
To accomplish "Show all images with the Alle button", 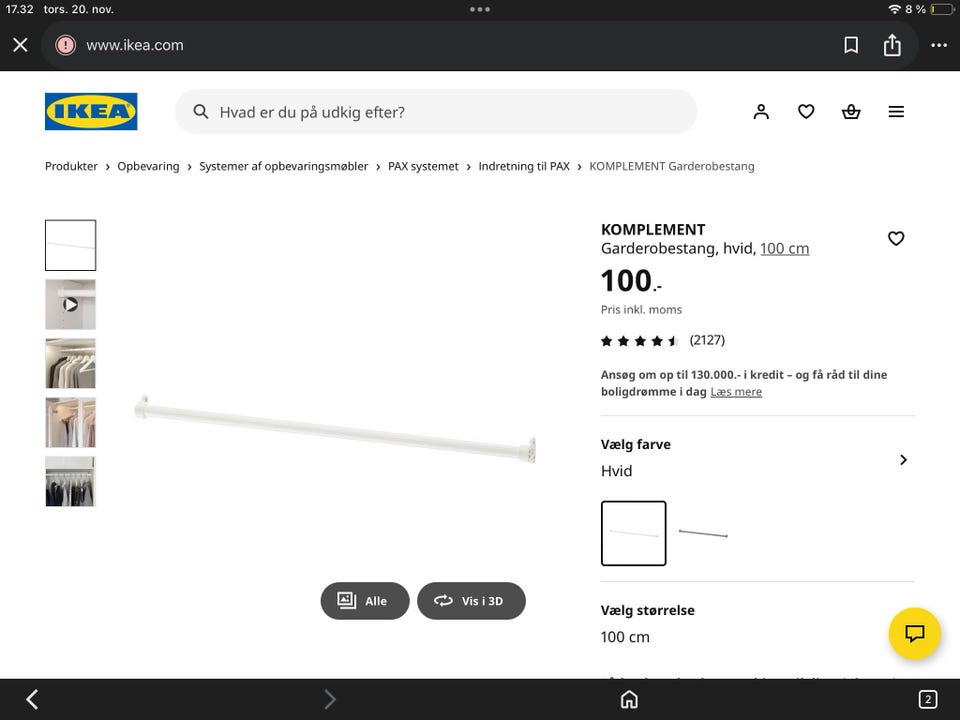I will (x=365, y=601).
